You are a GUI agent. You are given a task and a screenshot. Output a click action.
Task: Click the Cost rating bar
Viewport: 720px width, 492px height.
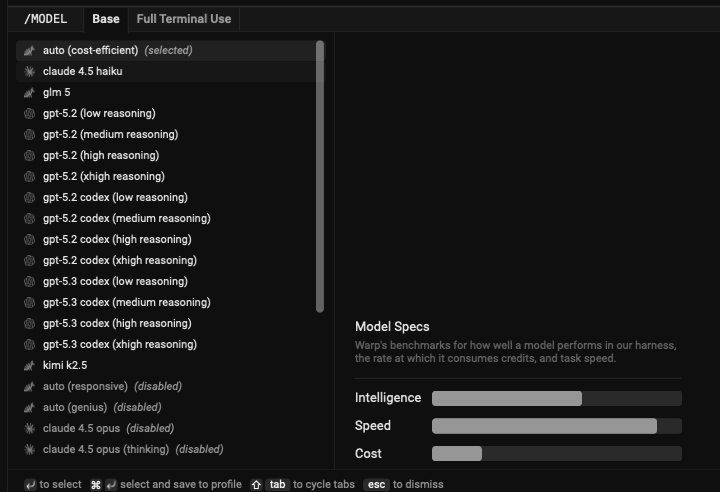click(x=557, y=454)
